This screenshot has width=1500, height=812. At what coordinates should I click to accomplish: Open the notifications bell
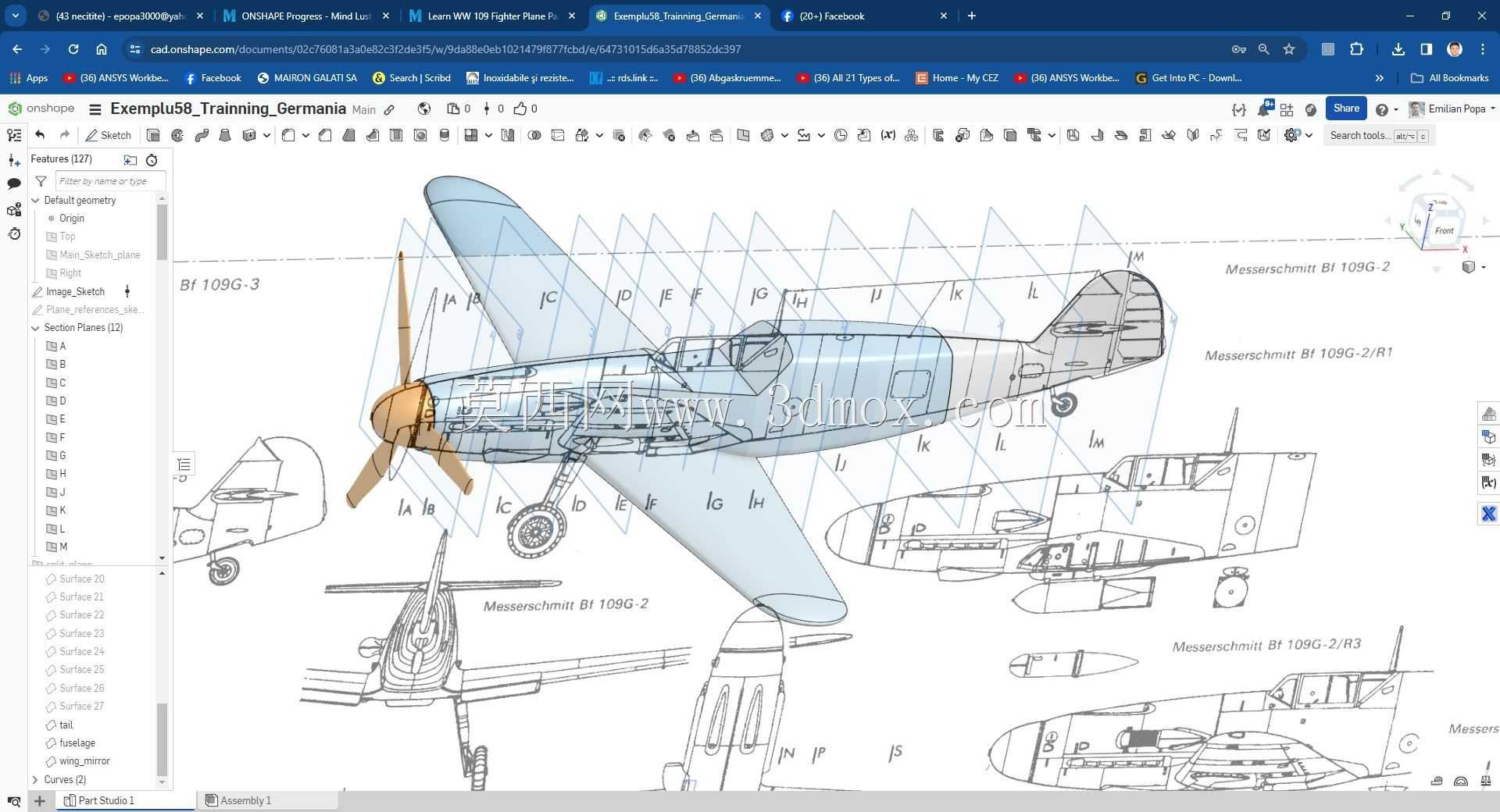pos(1263,109)
